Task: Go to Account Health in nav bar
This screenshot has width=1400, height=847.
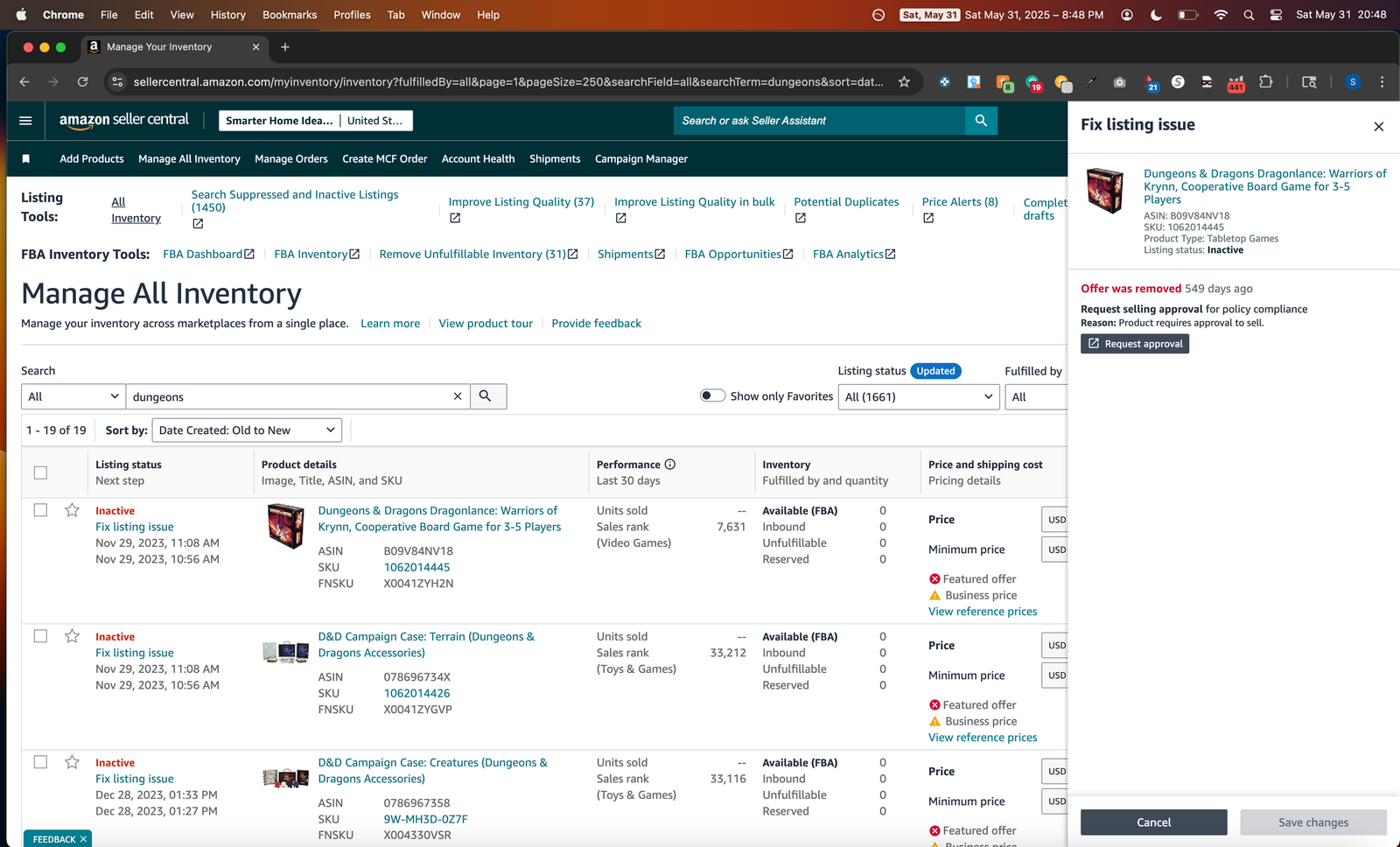Action: tap(478, 159)
